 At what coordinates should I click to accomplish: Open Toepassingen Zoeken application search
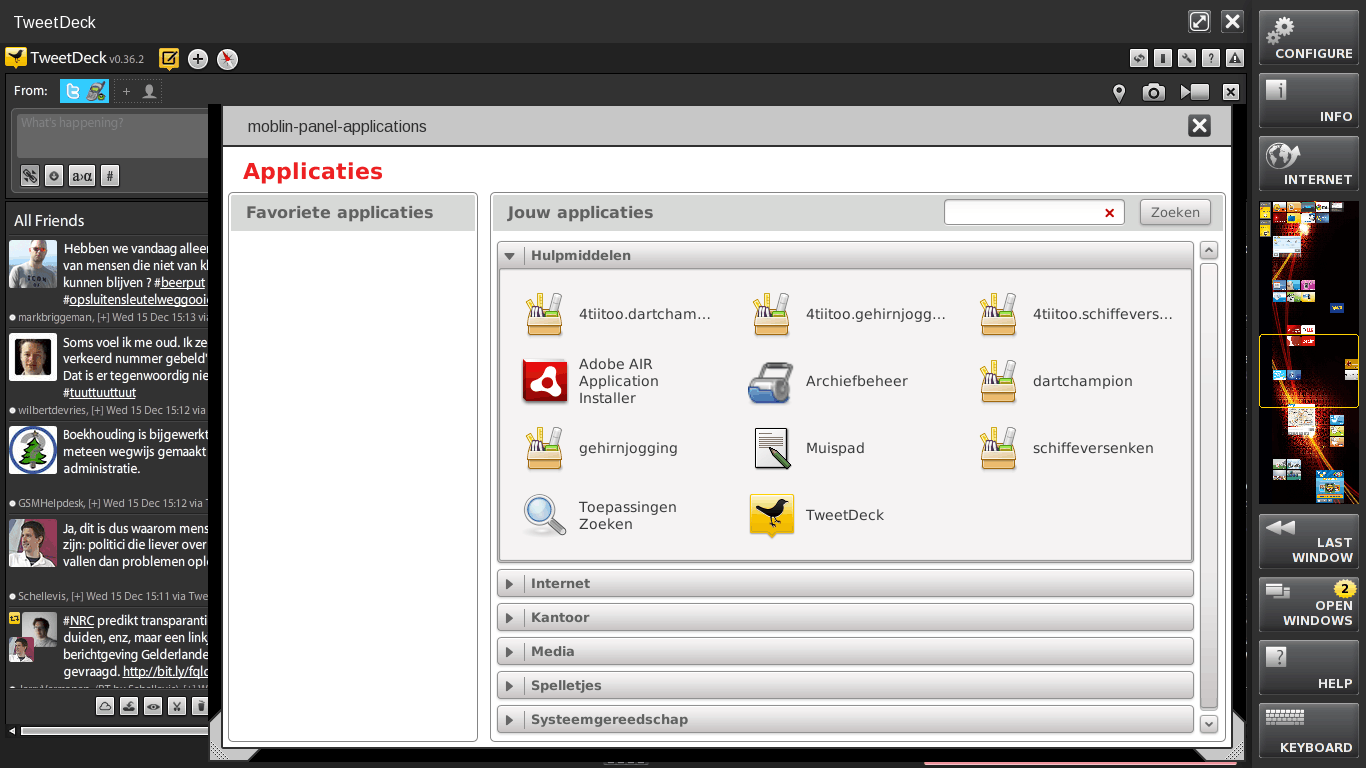545,515
